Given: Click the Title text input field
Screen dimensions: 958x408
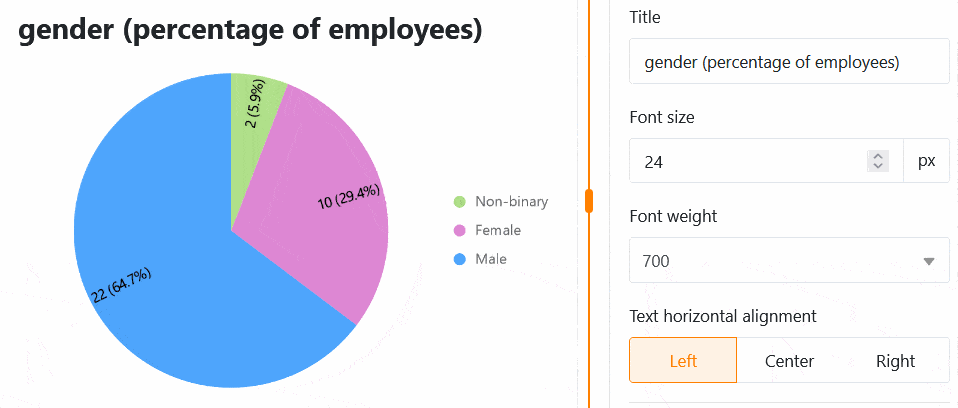Looking at the screenshot, I should (x=788, y=62).
